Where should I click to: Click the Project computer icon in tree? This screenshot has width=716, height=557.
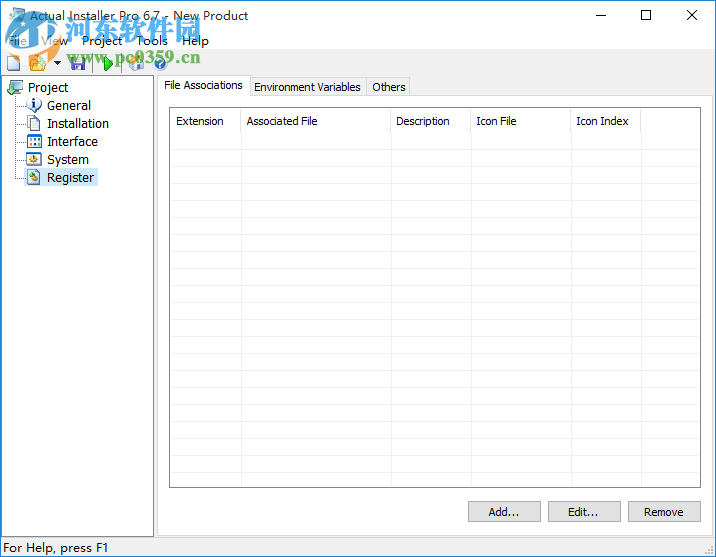coord(15,87)
